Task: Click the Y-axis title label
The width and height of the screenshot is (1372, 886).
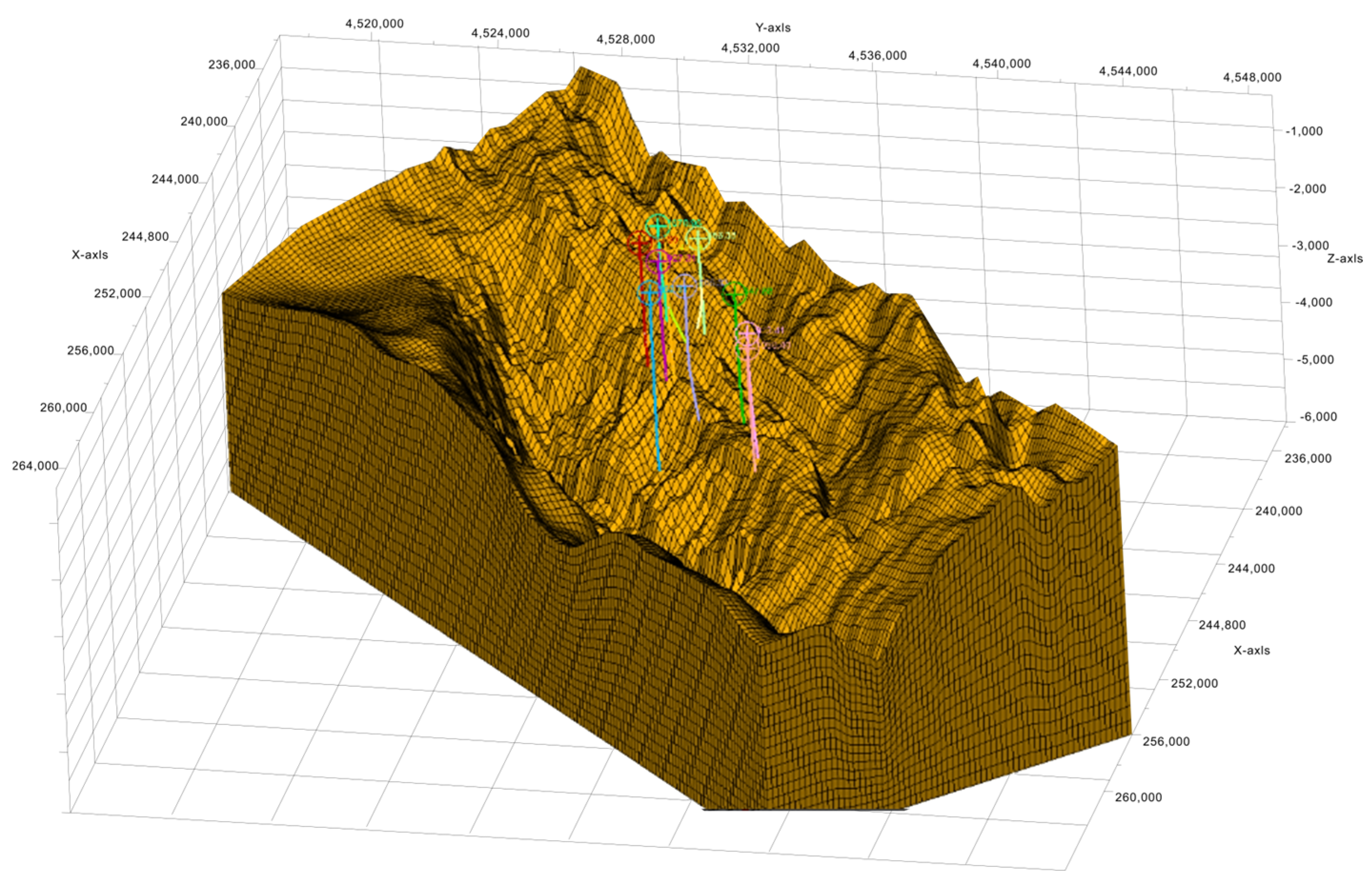Action: click(x=773, y=27)
